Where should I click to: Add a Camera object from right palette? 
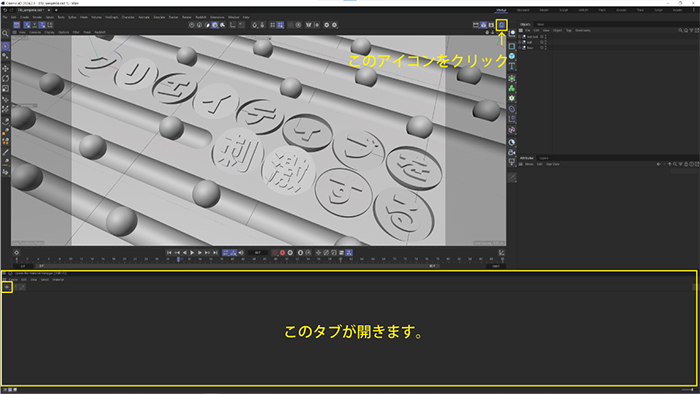[x=512, y=153]
